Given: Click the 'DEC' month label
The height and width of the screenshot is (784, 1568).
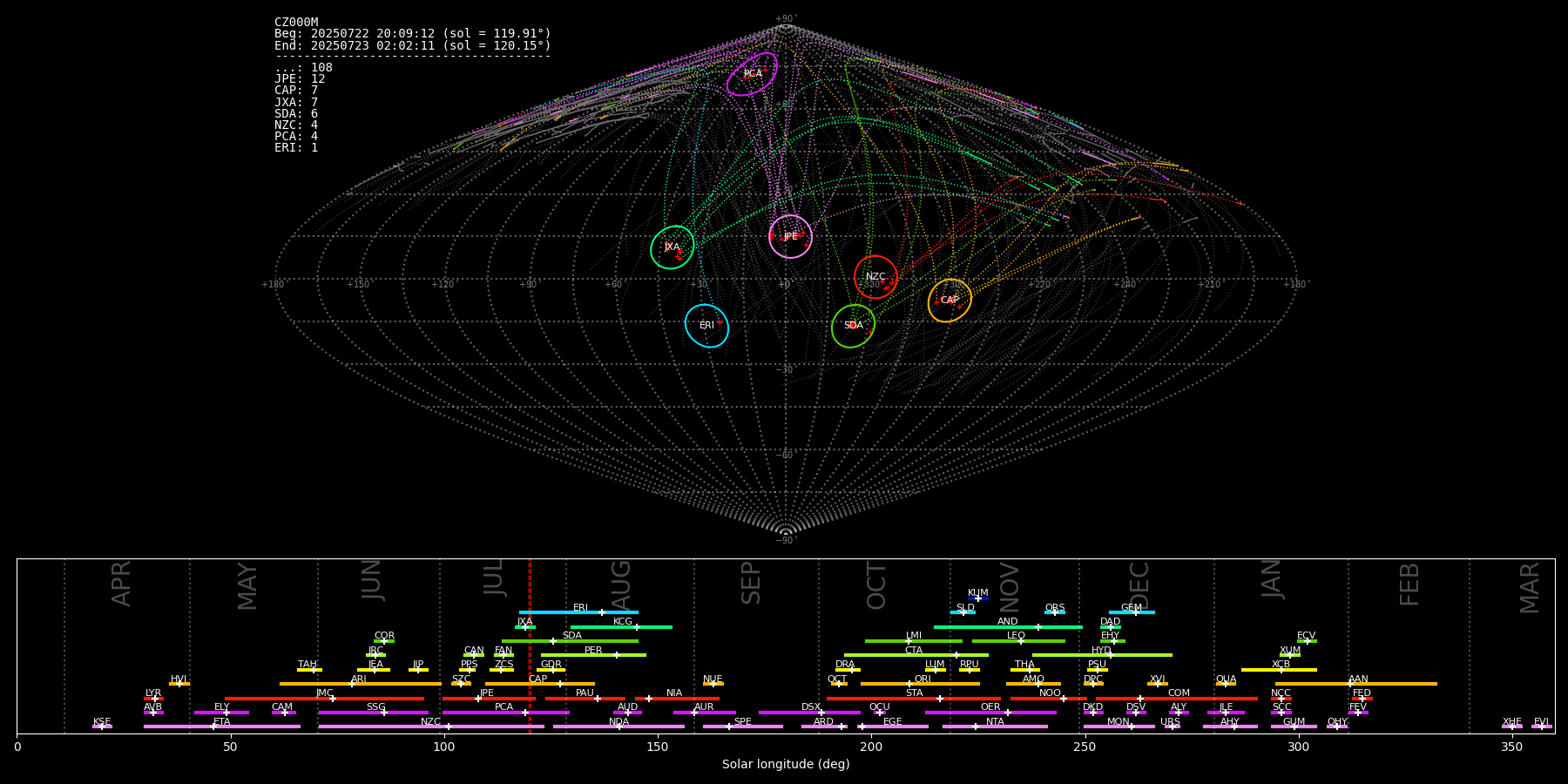Looking at the screenshot, I should pyautogui.click(x=1139, y=585).
